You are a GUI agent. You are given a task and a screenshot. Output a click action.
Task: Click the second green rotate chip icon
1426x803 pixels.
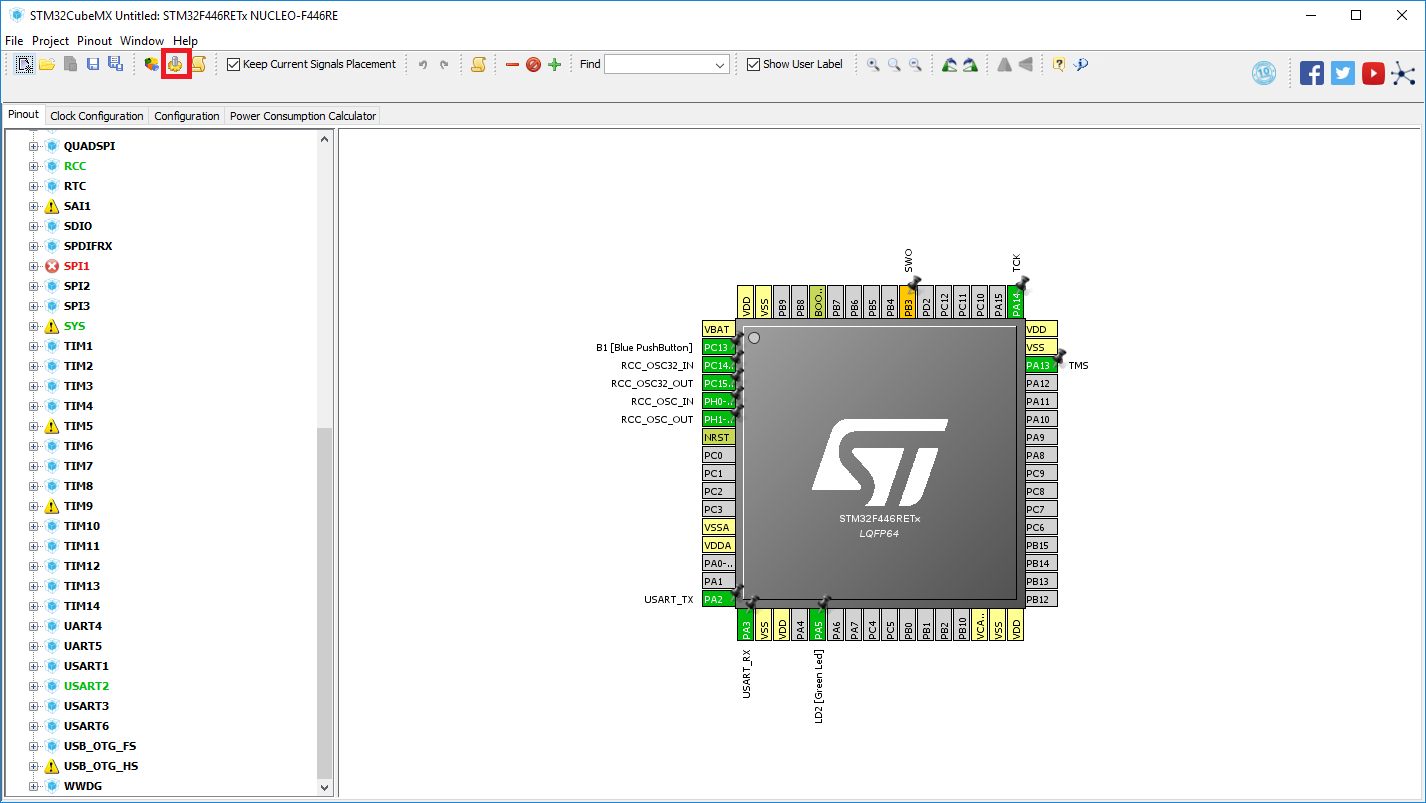(x=970, y=64)
